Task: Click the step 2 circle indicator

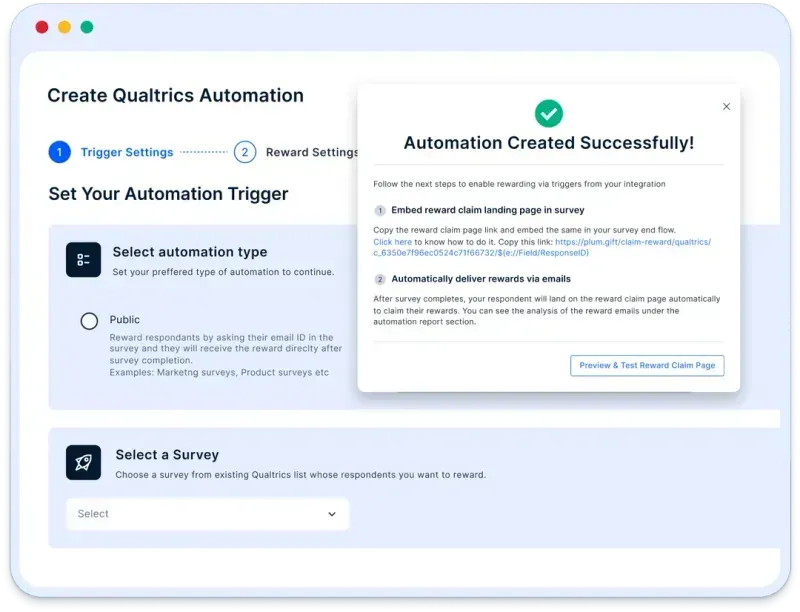Action: pos(245,152)
